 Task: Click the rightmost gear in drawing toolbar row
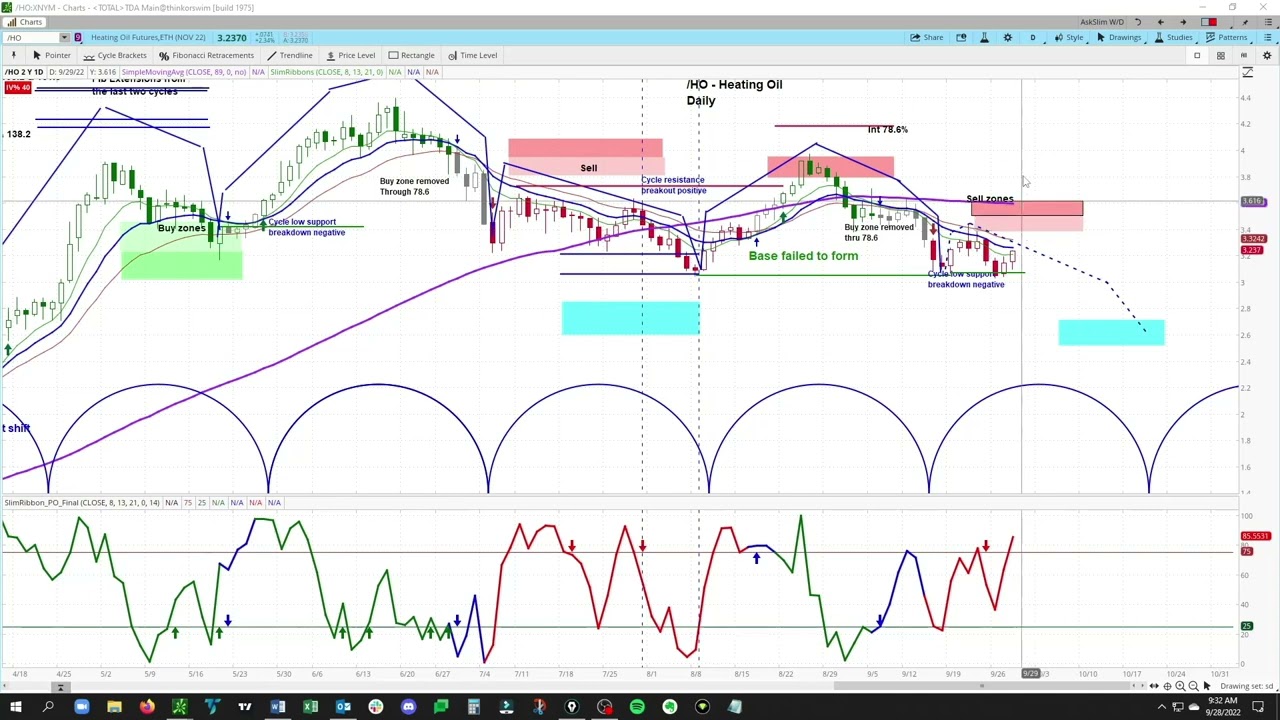[1266, 55]
